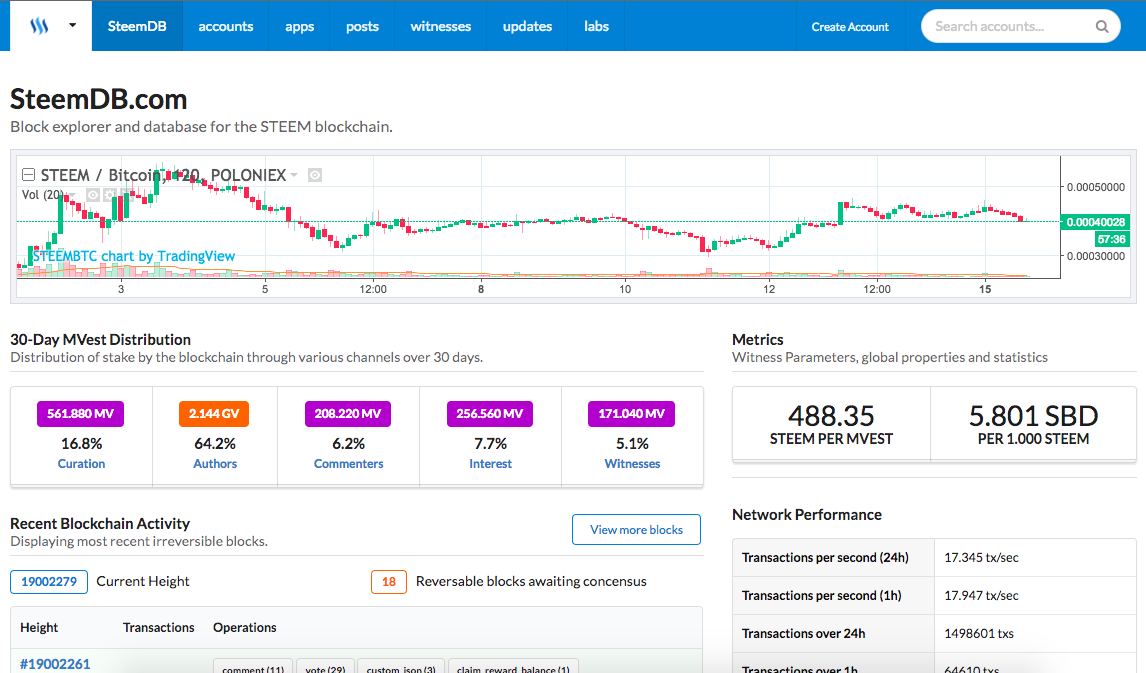Click the 488.35 STEEM PER MVEST metric
The image size is (1146, 673).
[x=831, y=425]
